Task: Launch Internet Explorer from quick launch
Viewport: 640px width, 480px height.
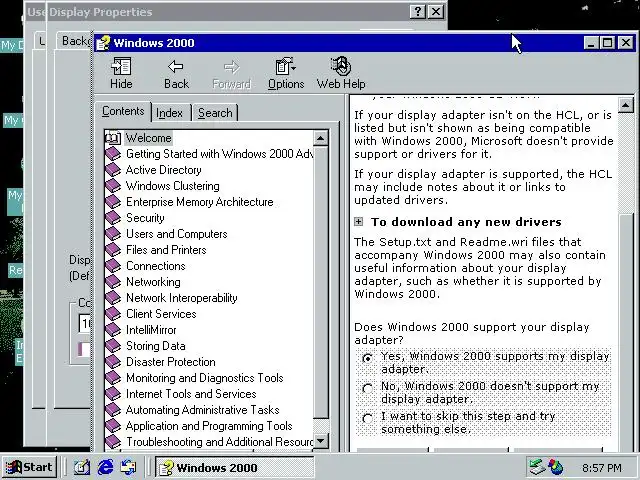Action: (x=105, y=467)
